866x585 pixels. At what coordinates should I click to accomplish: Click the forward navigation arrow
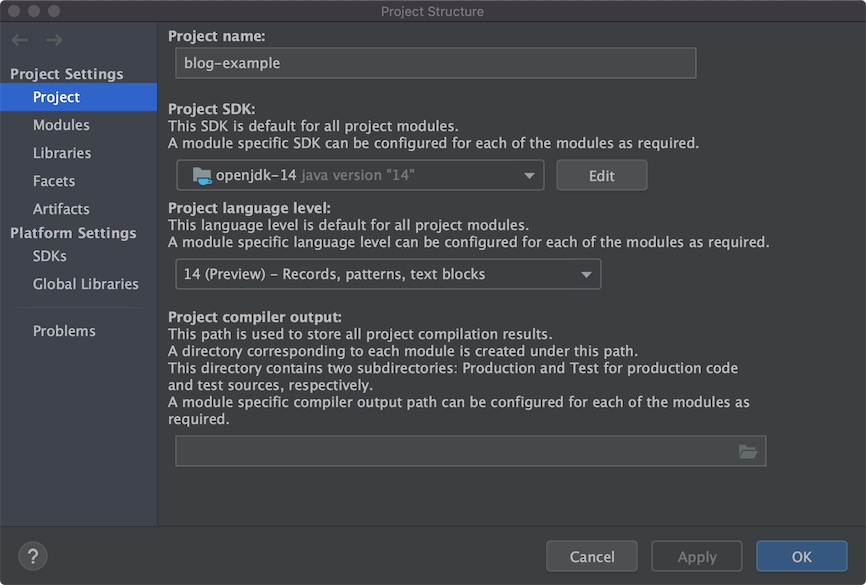point(54,40)
